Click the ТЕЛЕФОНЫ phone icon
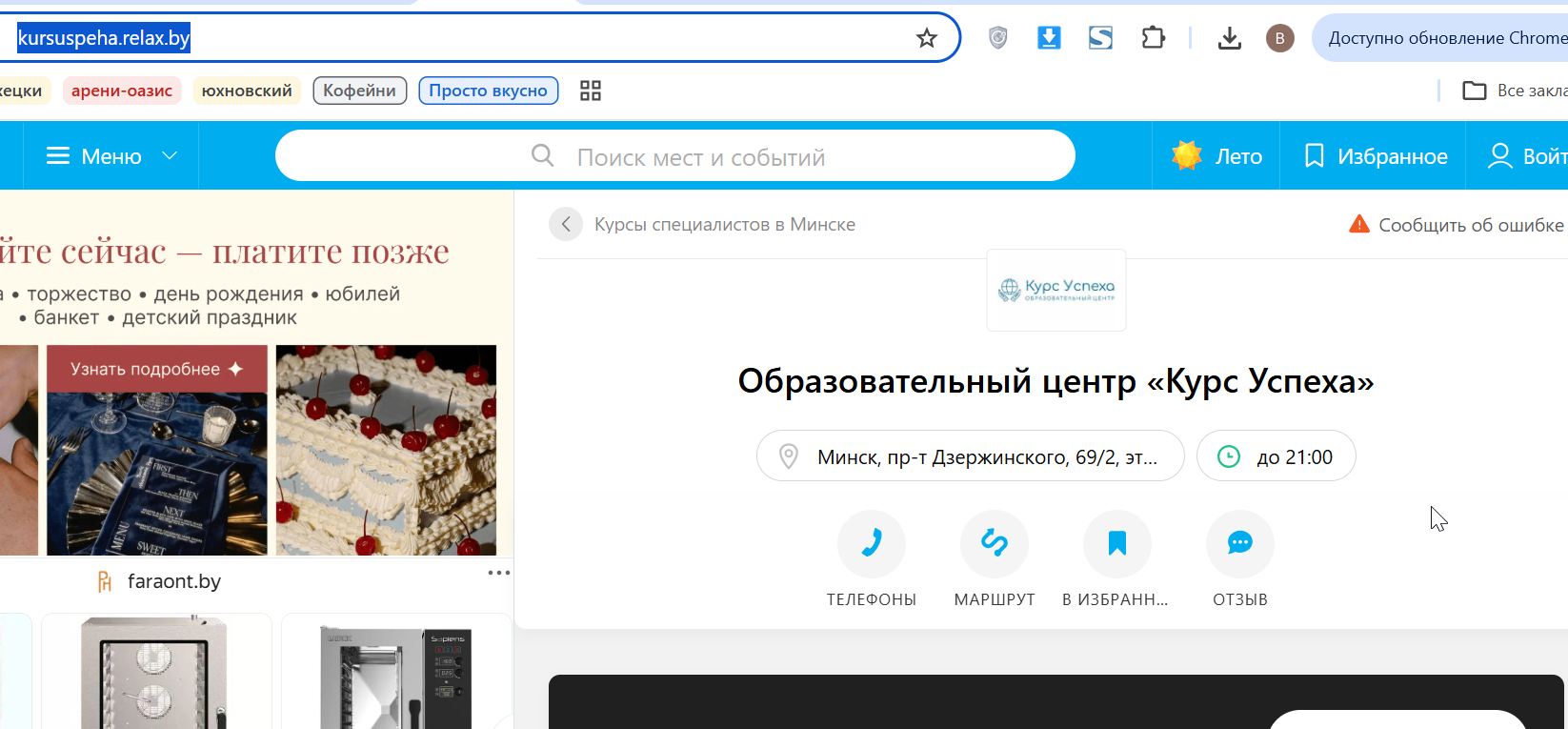1568x729 pixels. click(x=872, y=544)
